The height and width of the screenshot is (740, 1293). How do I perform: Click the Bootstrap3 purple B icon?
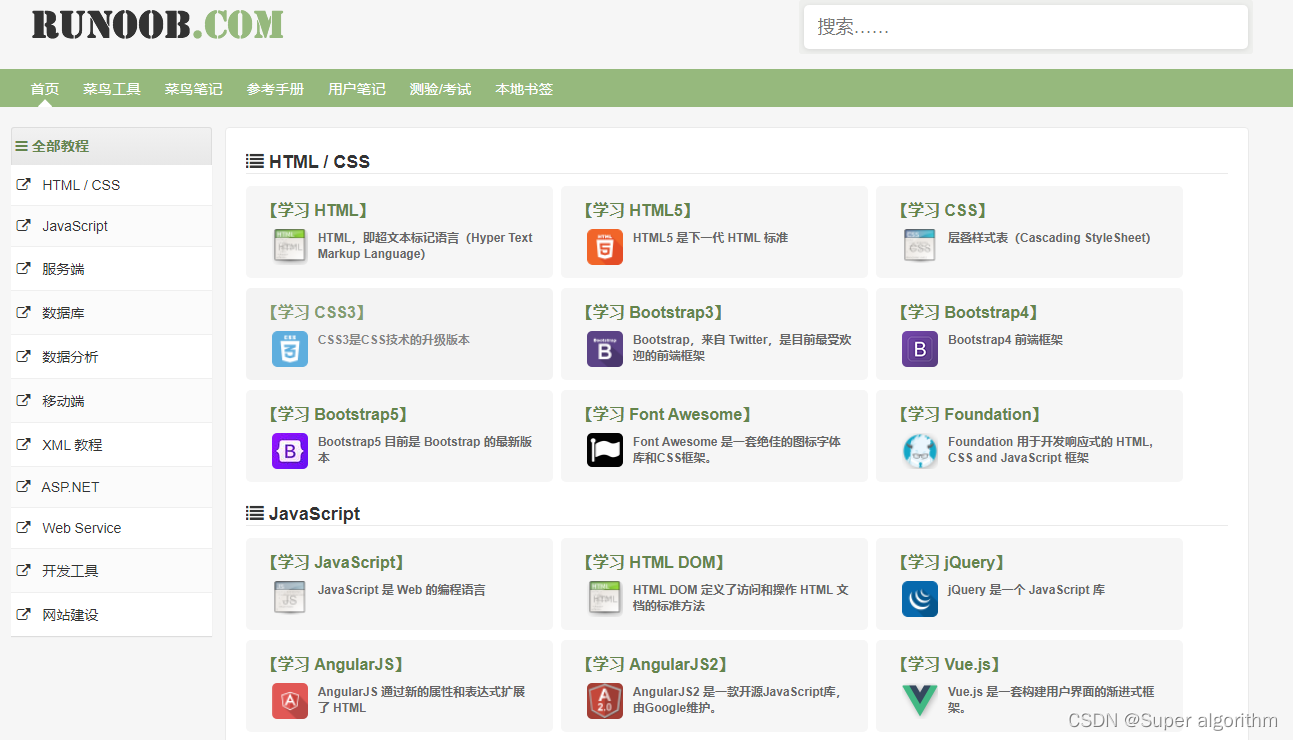point(605,349)
